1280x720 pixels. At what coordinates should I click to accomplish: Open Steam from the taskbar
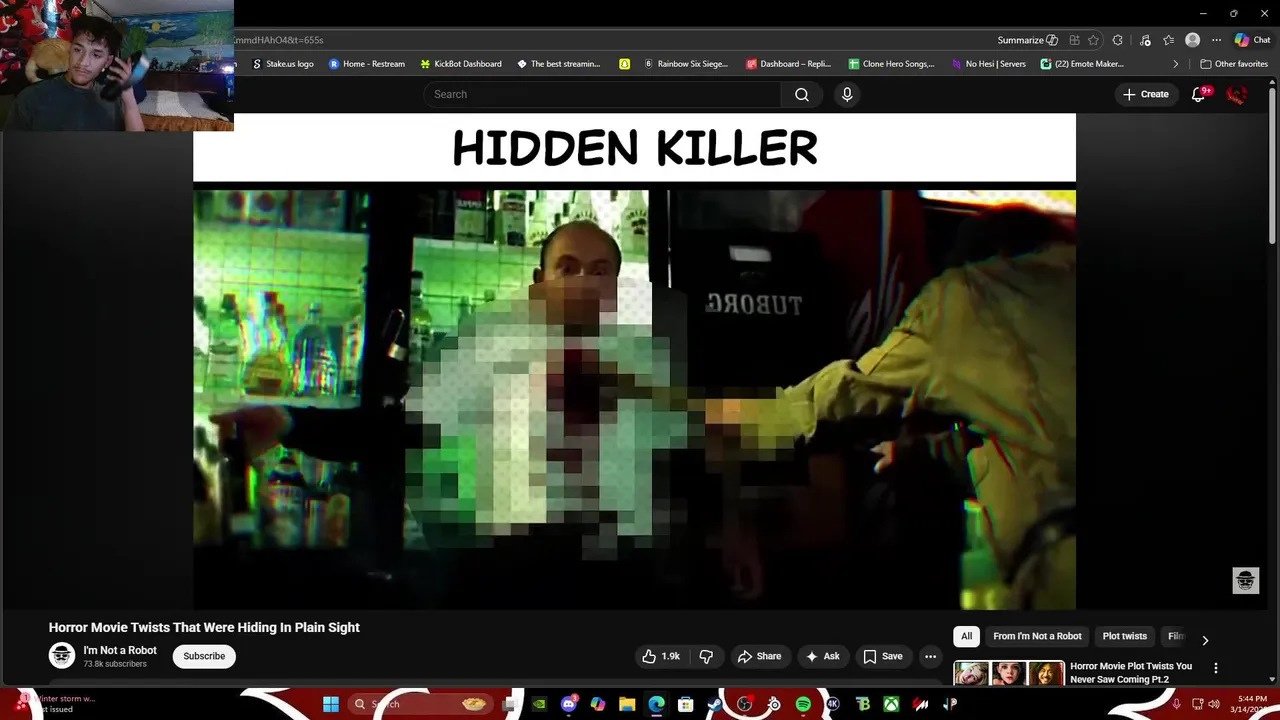coord(715,704)
